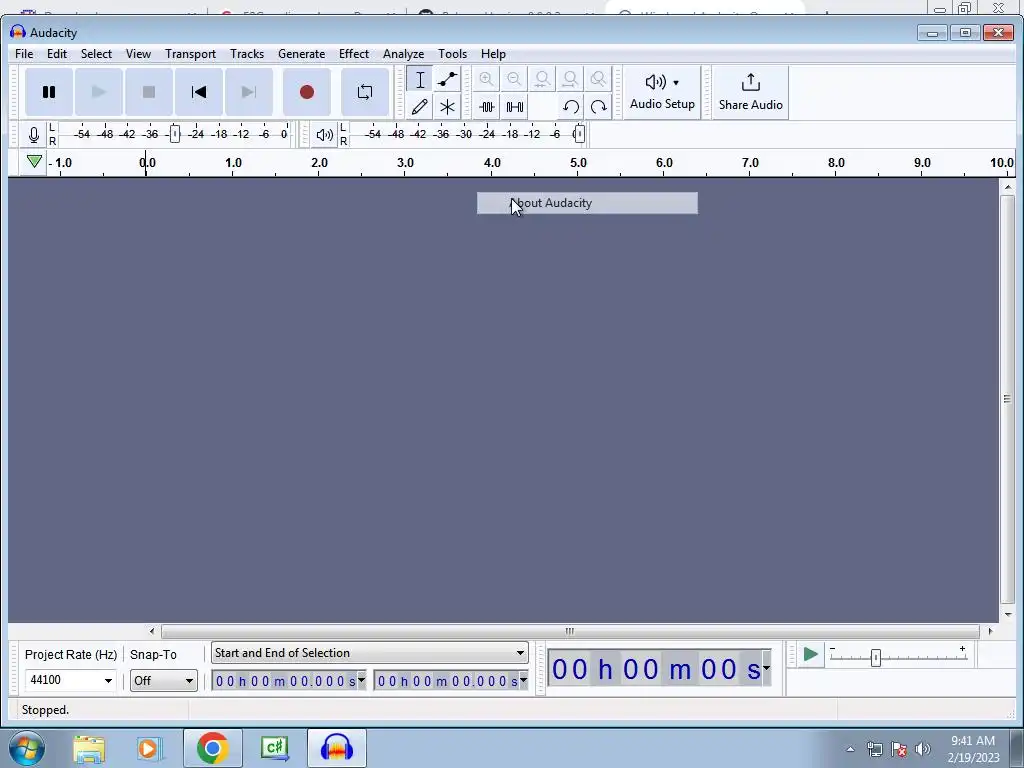
Task: Click the Stop button
Action: pyautogui.click(x=149, y=92)
